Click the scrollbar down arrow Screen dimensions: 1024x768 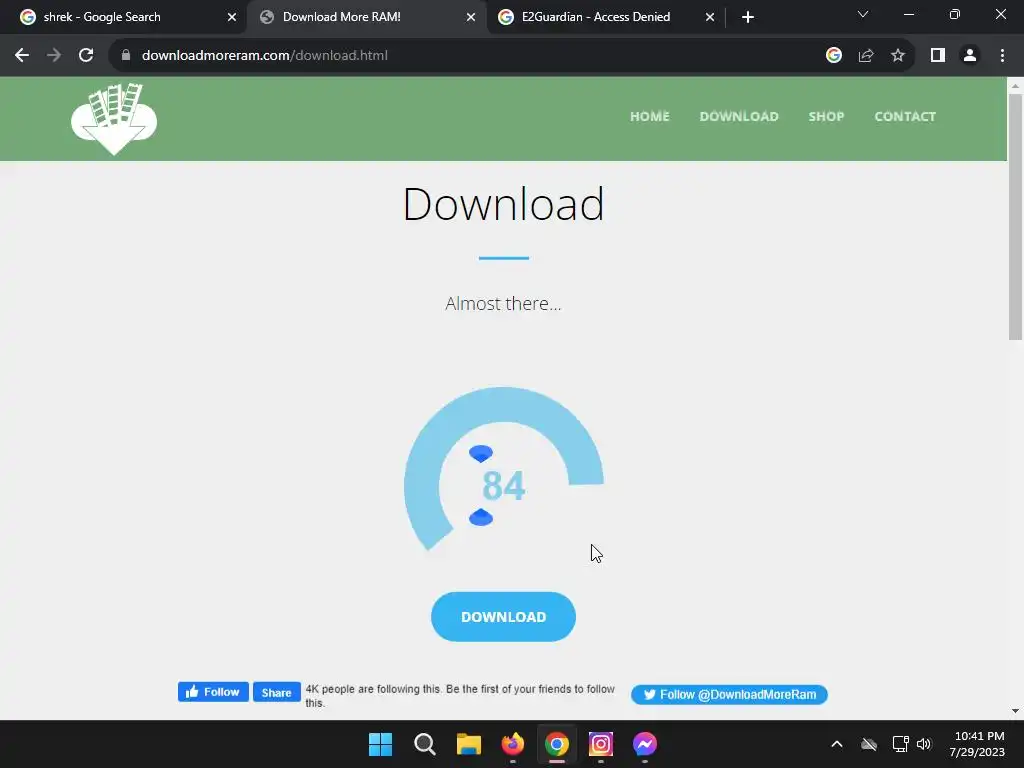click(x=1016, y=711)
